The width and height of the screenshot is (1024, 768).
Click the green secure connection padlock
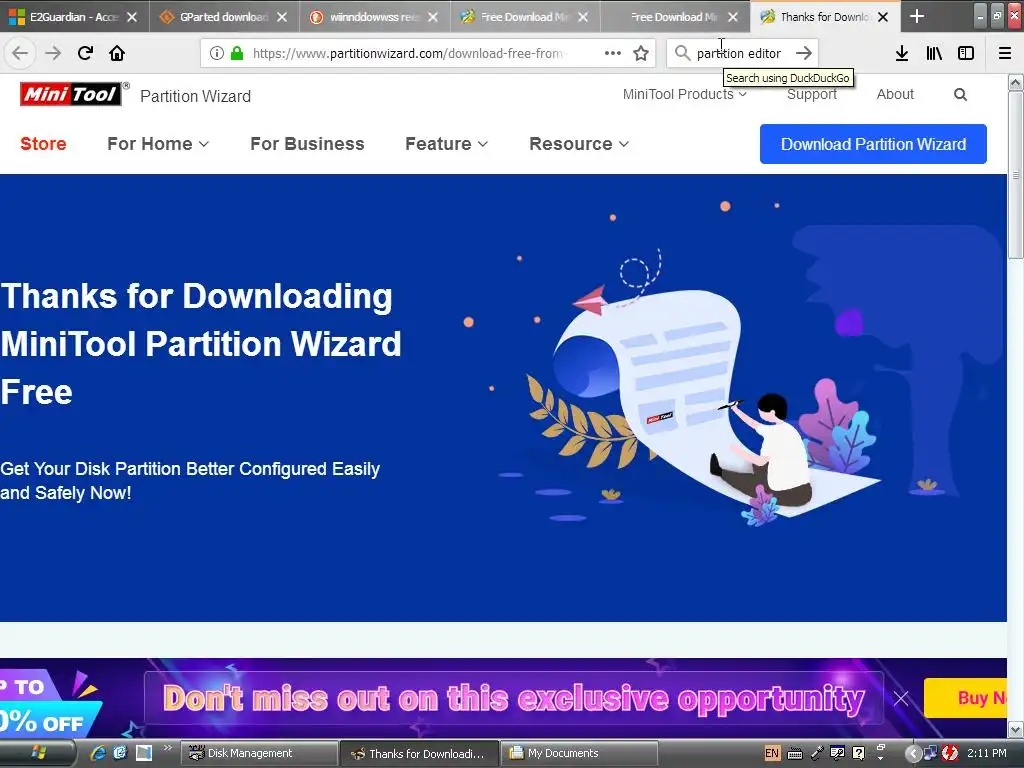coord(237,54)
